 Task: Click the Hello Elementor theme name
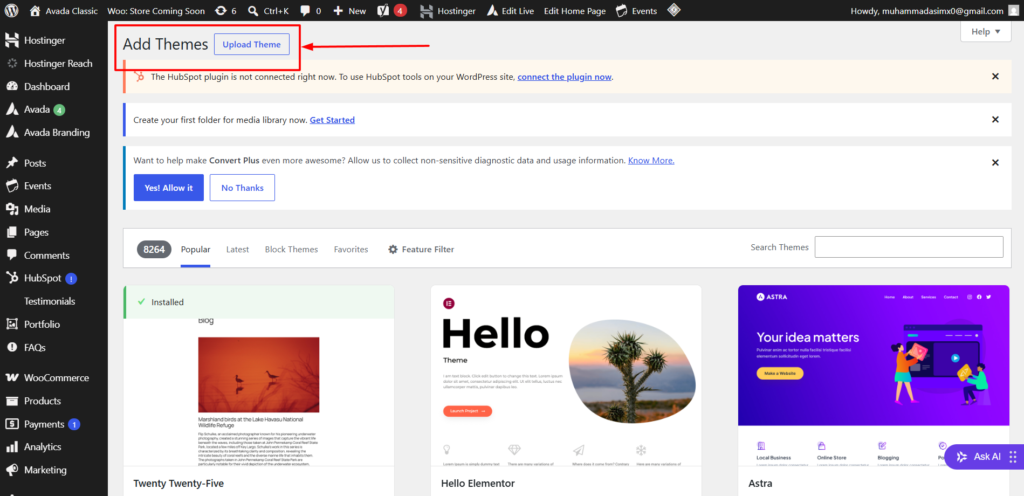click(478, 484)
